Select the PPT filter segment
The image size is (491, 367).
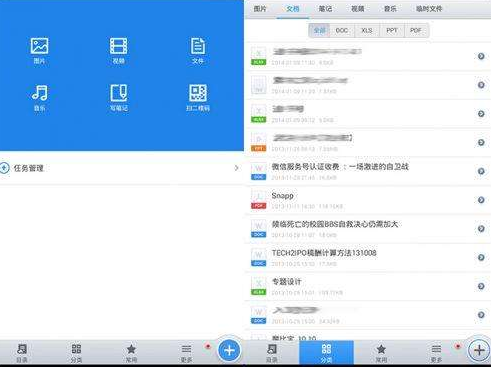(392, 30)
